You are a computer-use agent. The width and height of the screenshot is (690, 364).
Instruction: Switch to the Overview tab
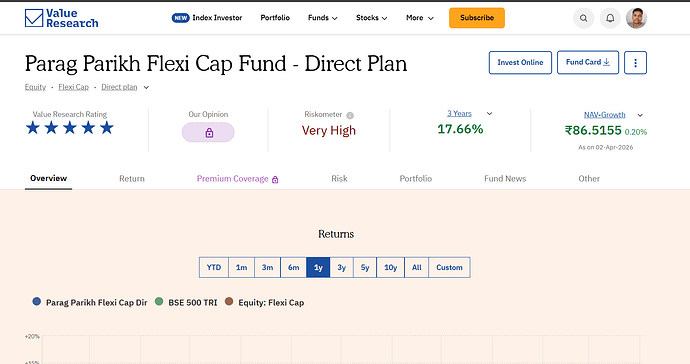tap(48, 178)
